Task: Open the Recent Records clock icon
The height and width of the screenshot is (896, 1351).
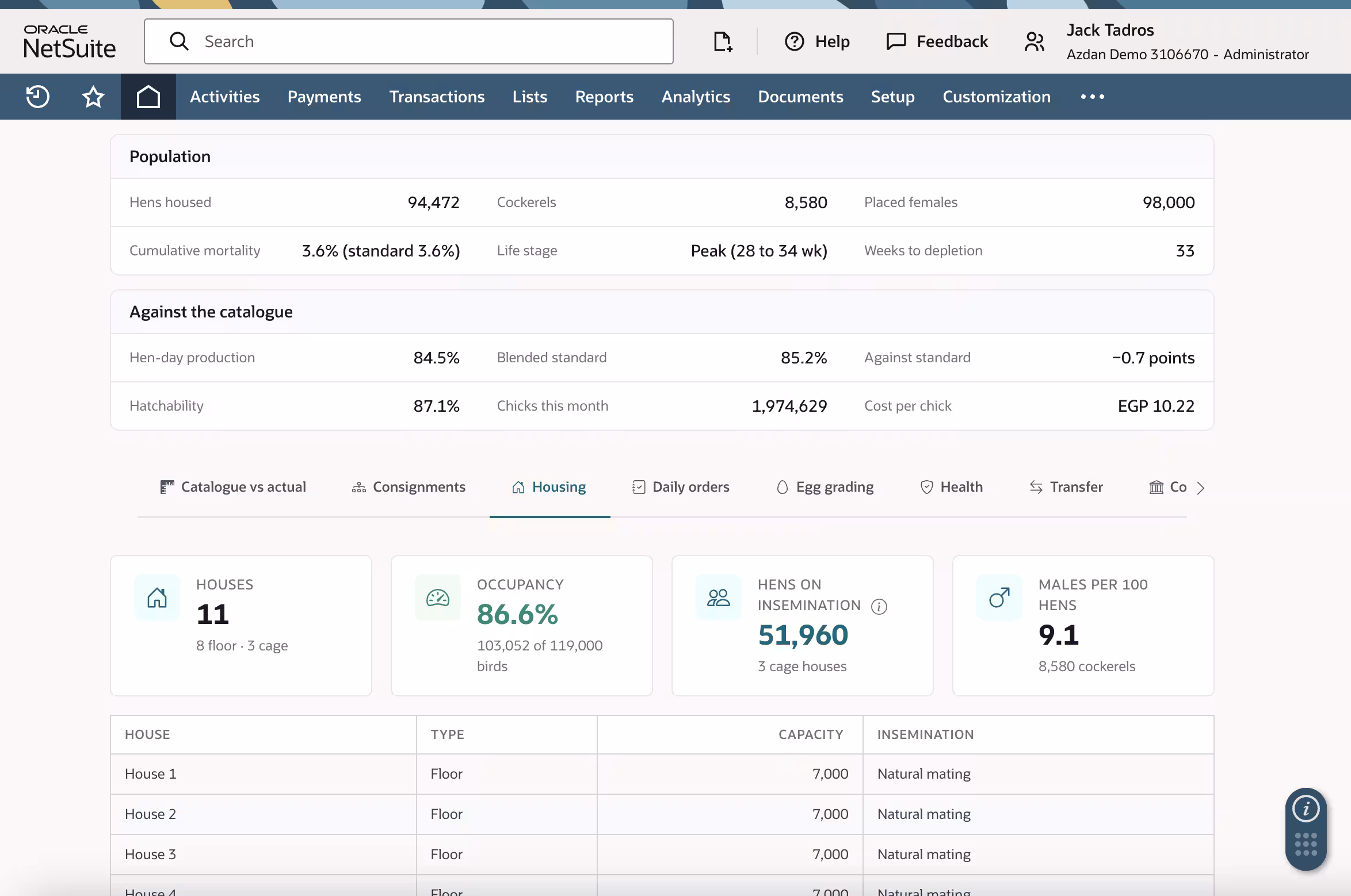Action: tap(38, 97)
